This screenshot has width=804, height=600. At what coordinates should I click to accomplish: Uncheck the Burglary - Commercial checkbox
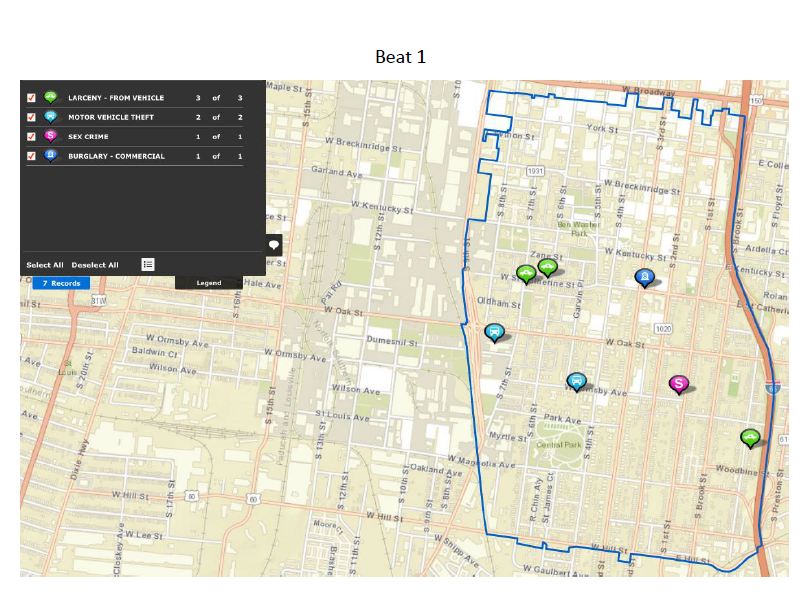point(31,156)
